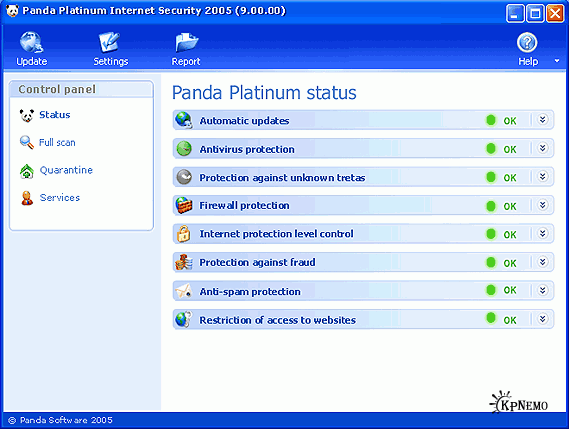The height and width of the screenshot is (429, 569).
Task: Open Settings via the checklist icon
Action: [109, 42]
